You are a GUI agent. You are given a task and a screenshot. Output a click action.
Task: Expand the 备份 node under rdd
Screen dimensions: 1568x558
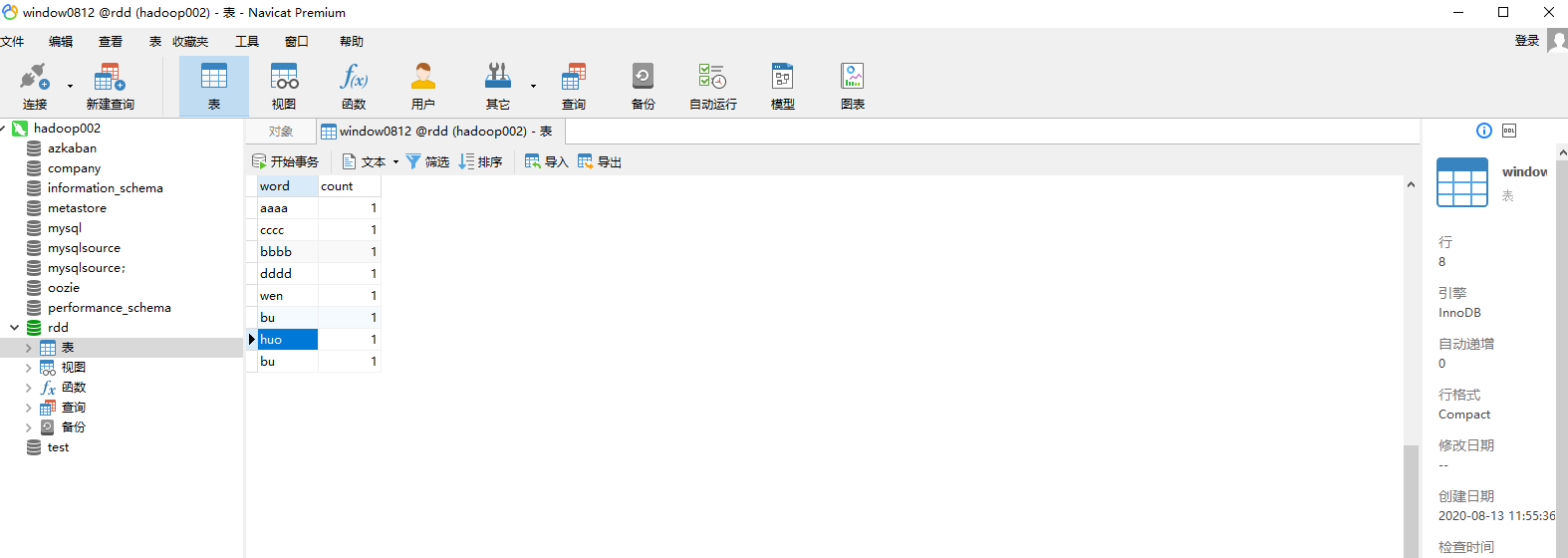pyautogui.click(x=28, y=427)
